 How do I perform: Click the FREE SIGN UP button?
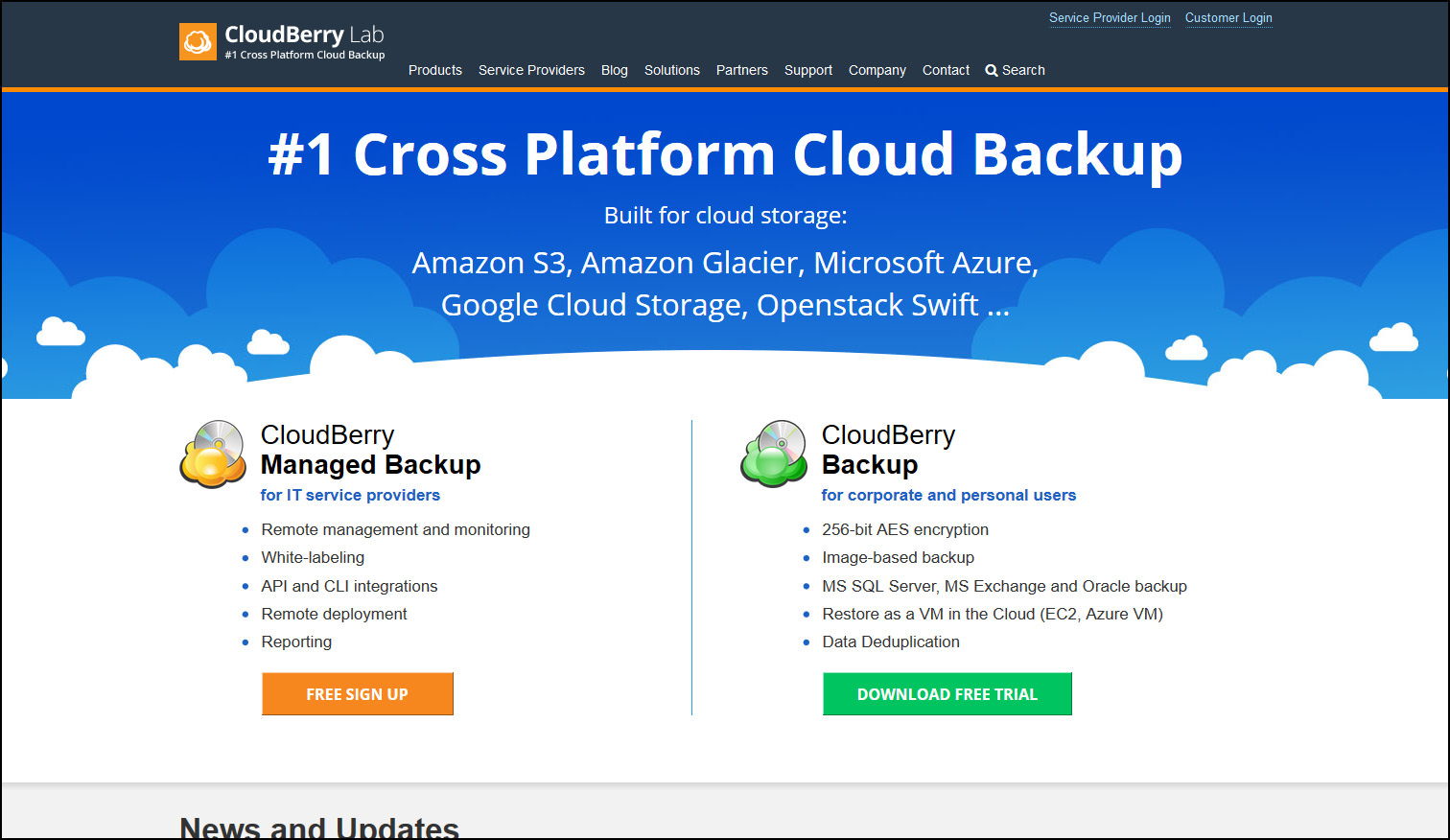(358, 693)
